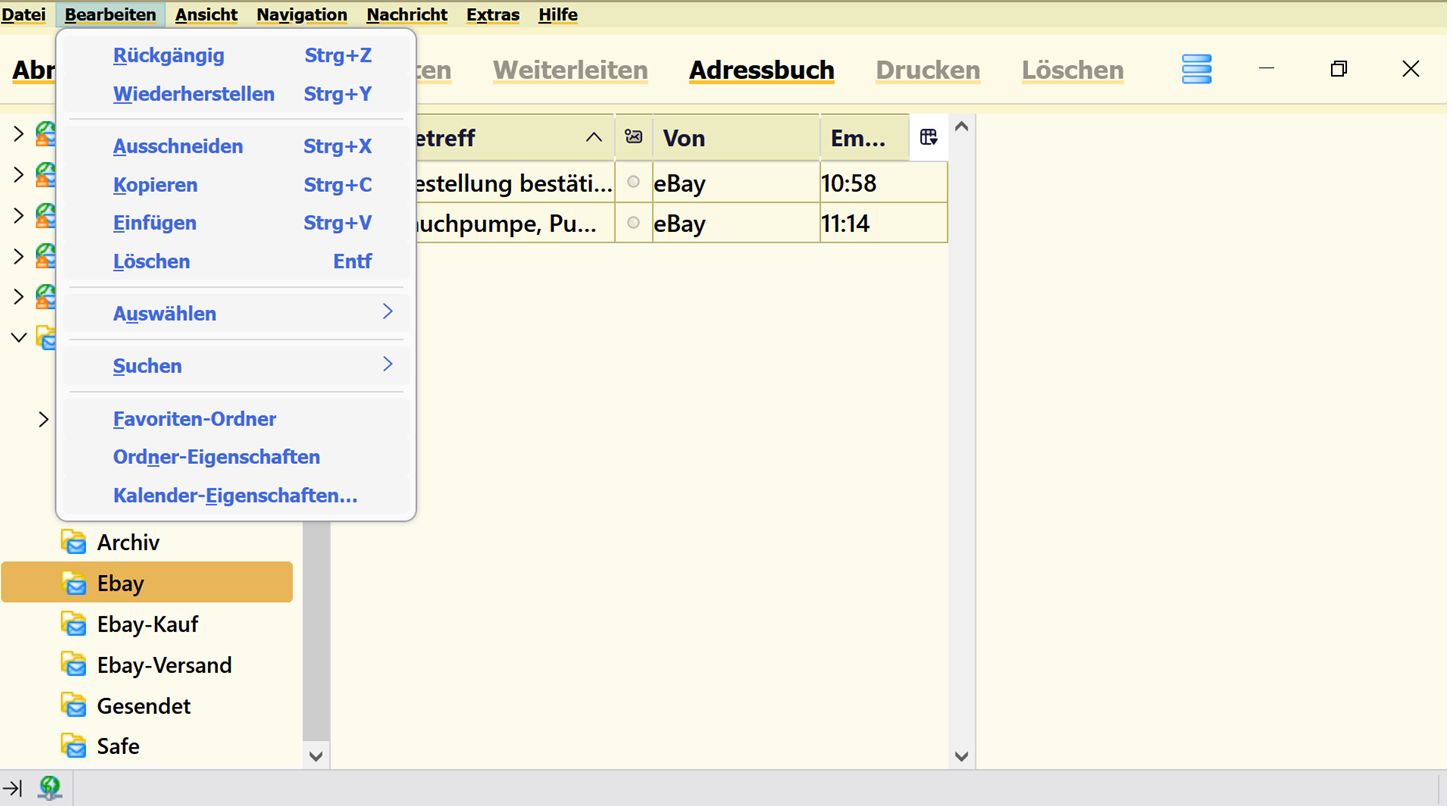Click the Weiterleiten toolbar button
Image resolution: width=1451 pixels, height=806 pixels.
click(570, 70)
